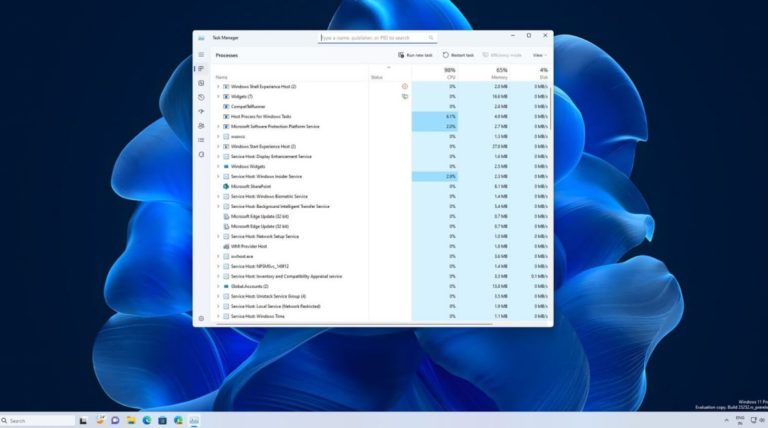The image size is (768, 428).
Task: Expand the Global.Accounts (2) process group
Action: [x=218, y=286]
